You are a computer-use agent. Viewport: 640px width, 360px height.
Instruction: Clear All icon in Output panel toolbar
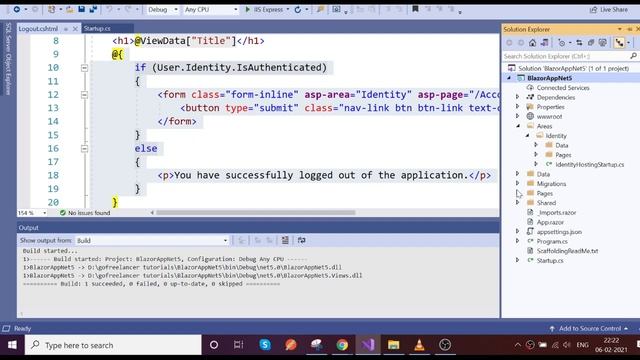pos(285,240)
